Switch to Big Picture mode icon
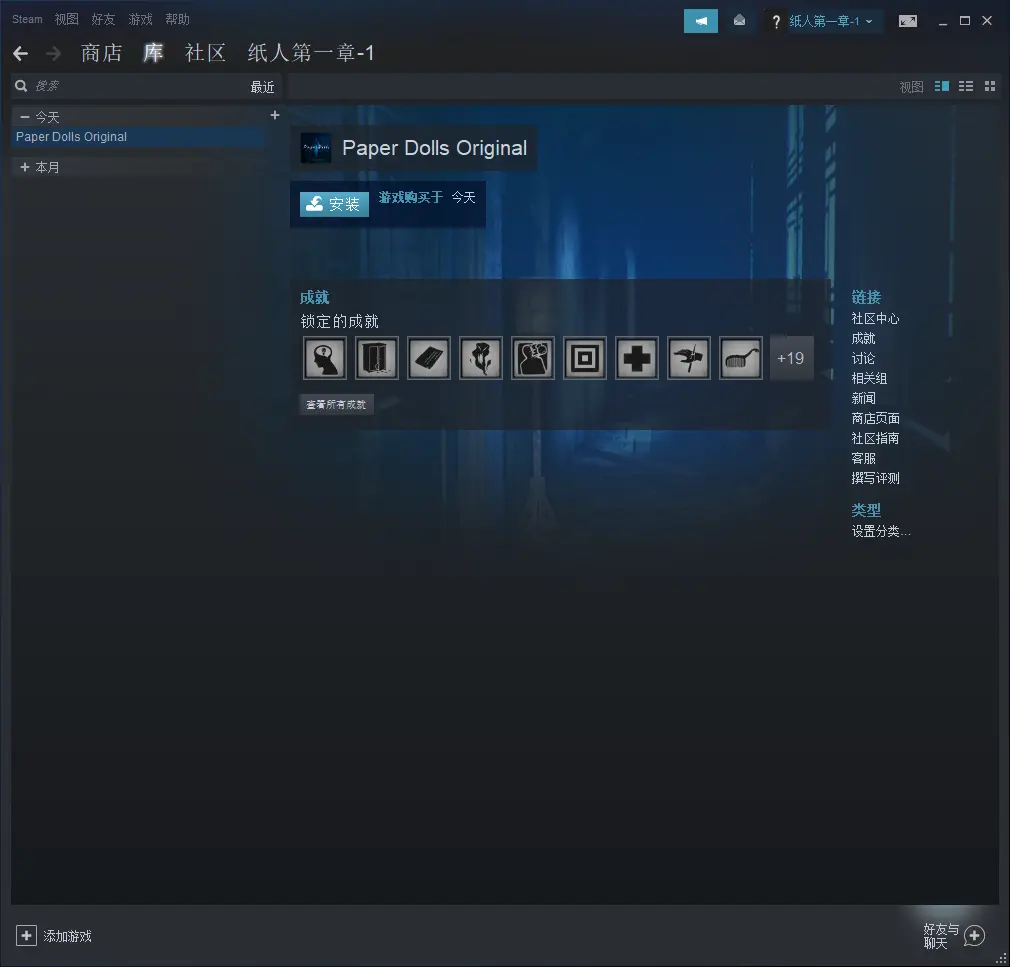Image resolution: width=1010 pixels, height=967 pixels. pyautogui.click(x=908, y=21)
